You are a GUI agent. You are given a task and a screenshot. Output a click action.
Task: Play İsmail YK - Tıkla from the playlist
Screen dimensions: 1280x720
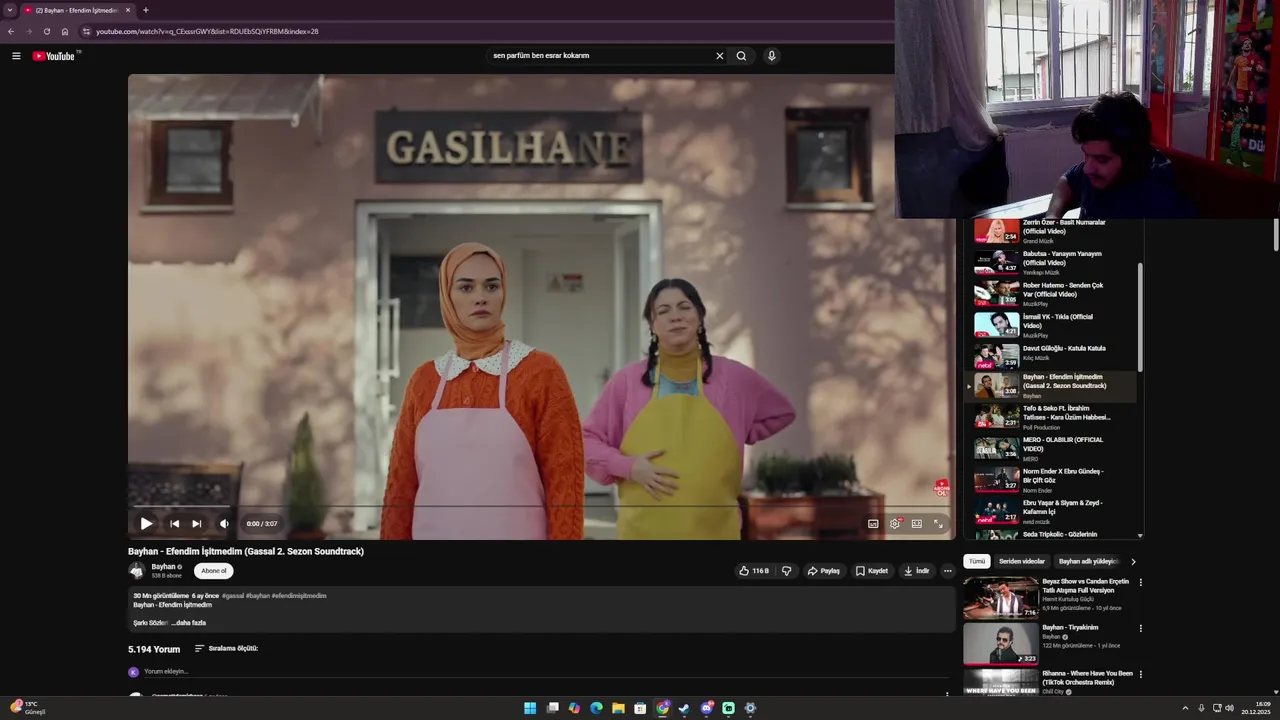coord(1050,325)
